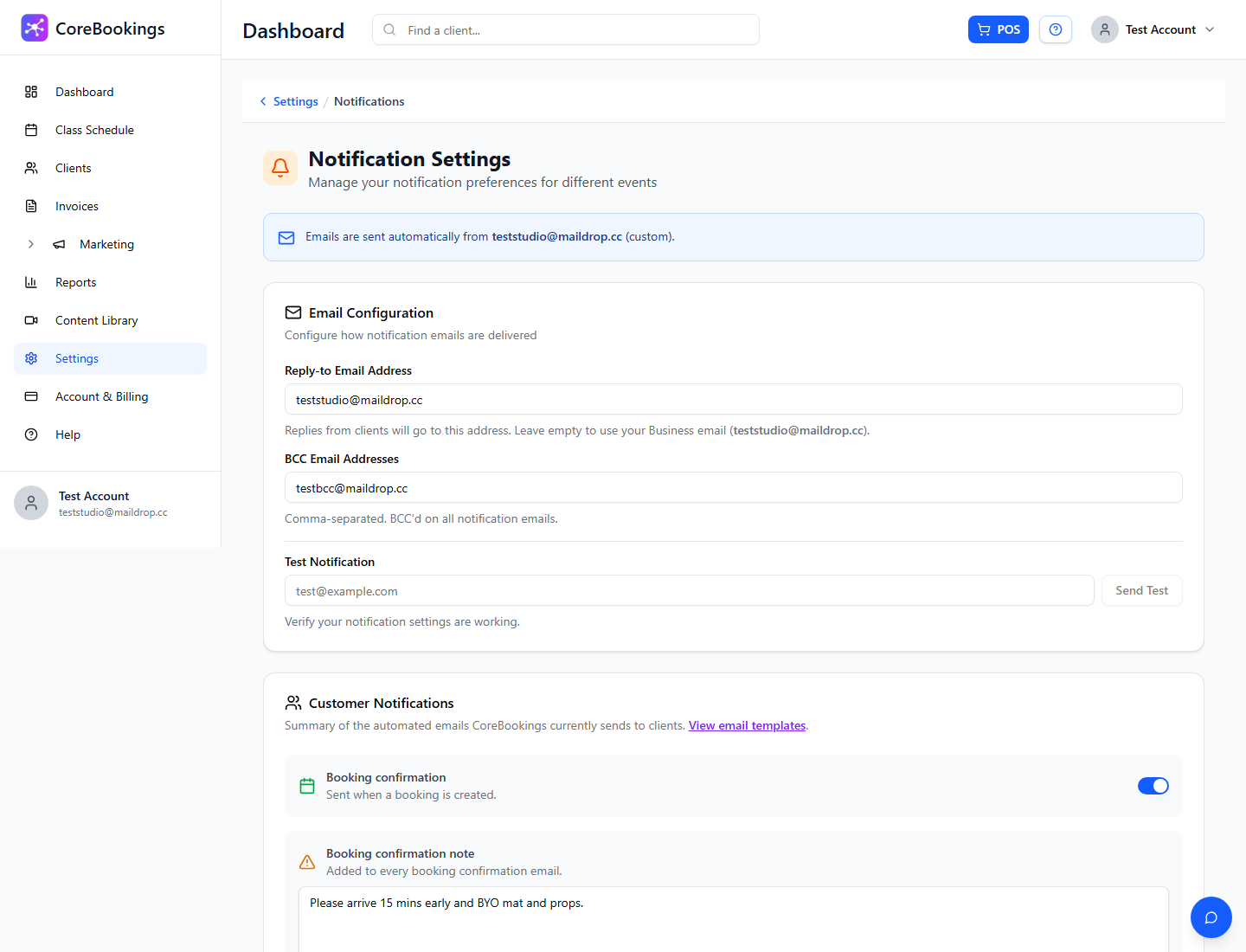Select Content Library in the sidebar
Screen dimensions: 1246x952
110,320
